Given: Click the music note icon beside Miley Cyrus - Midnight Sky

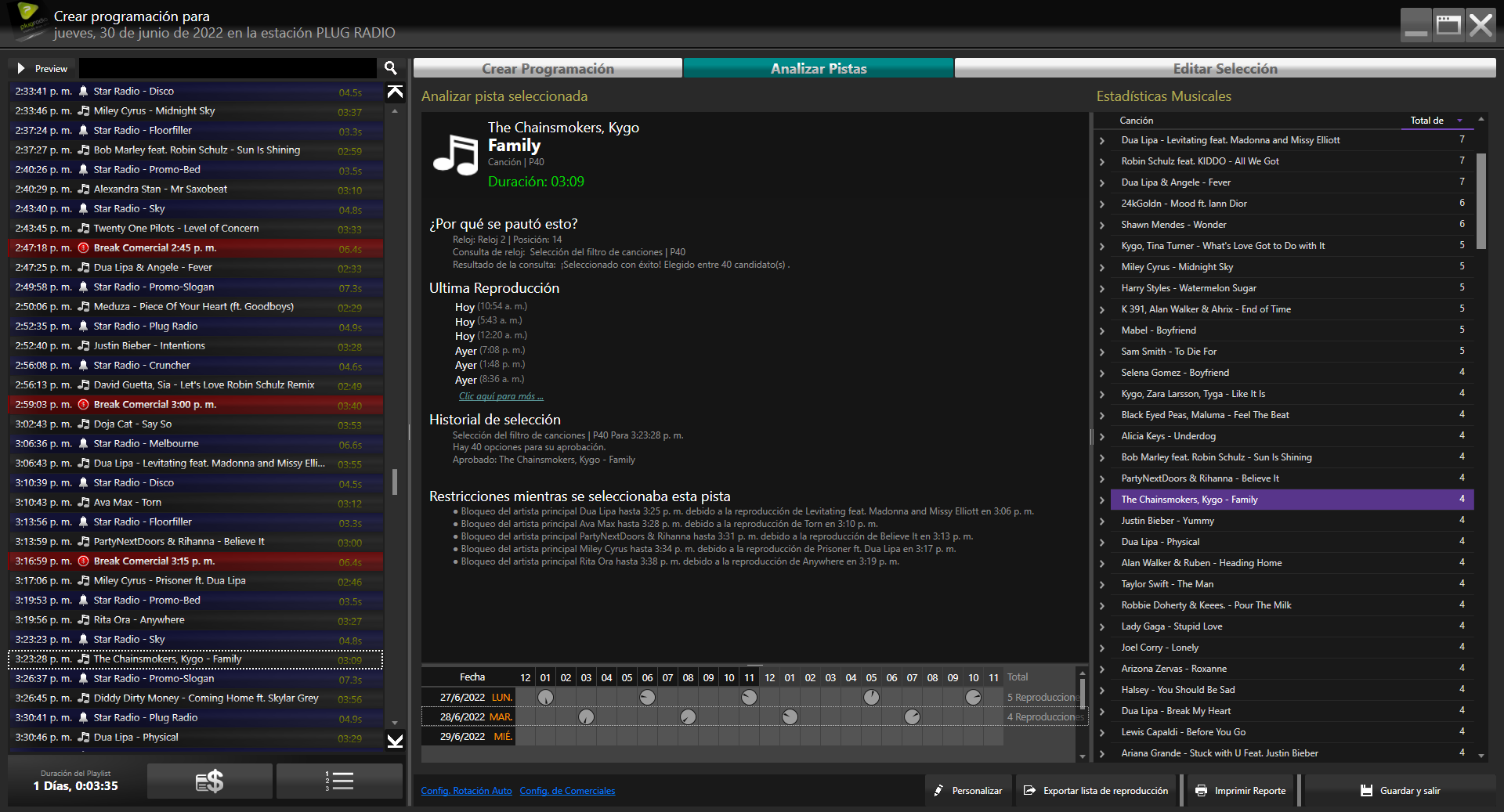Looking at the screenshot, I should pyautogui.click(x=83, y=111).
